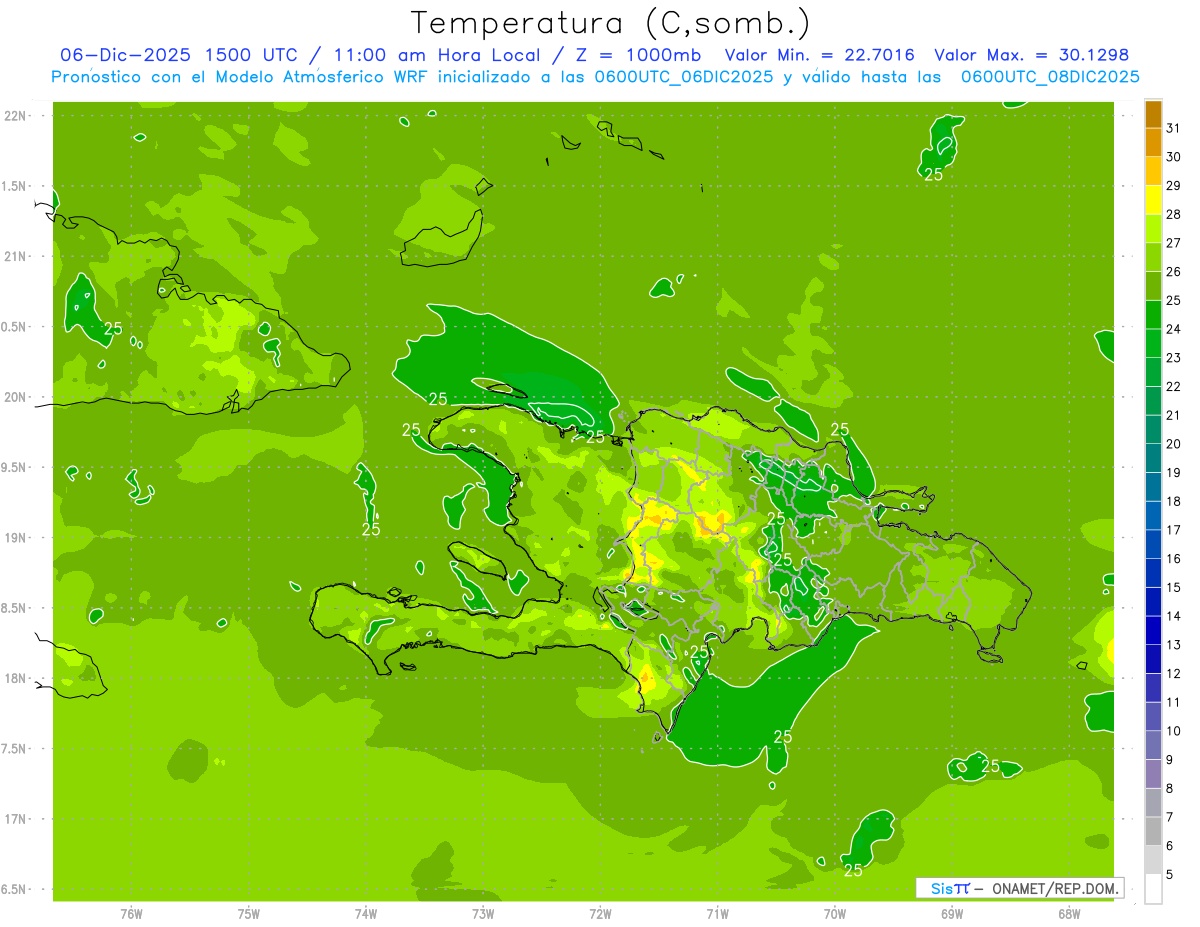Click the '76W' longitude axis label
Viewport: 1200px width, 927px height.
pyautogui.click(x=131, y=913)
